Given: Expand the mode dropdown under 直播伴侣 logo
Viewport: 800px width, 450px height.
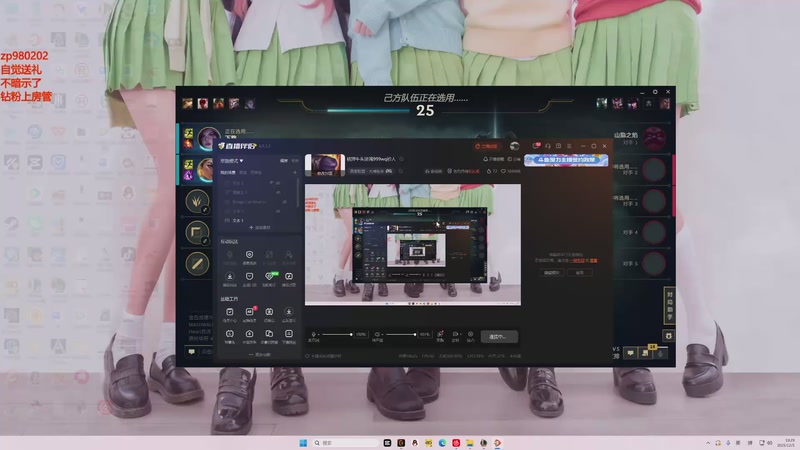Looking at the screenshot, I should point(232,160).
